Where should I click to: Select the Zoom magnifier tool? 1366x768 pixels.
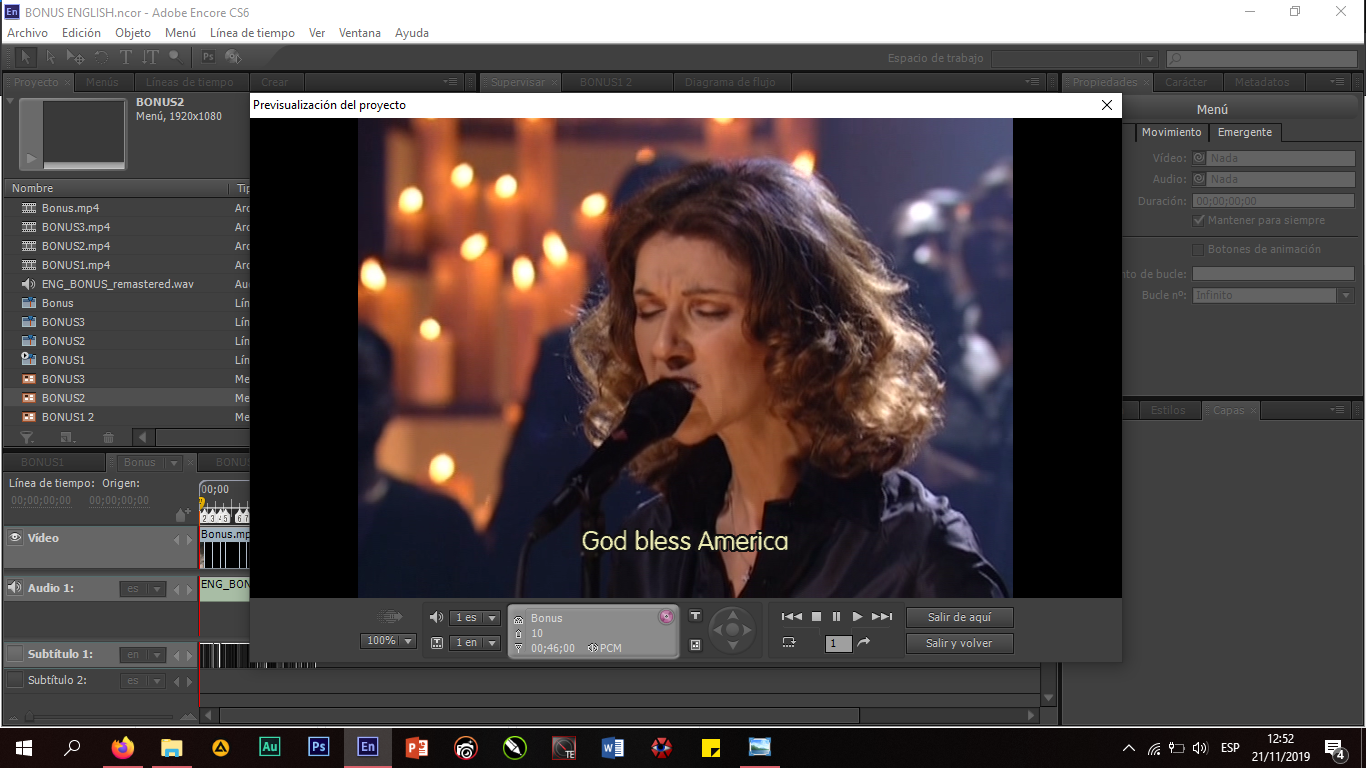point(175,57)
